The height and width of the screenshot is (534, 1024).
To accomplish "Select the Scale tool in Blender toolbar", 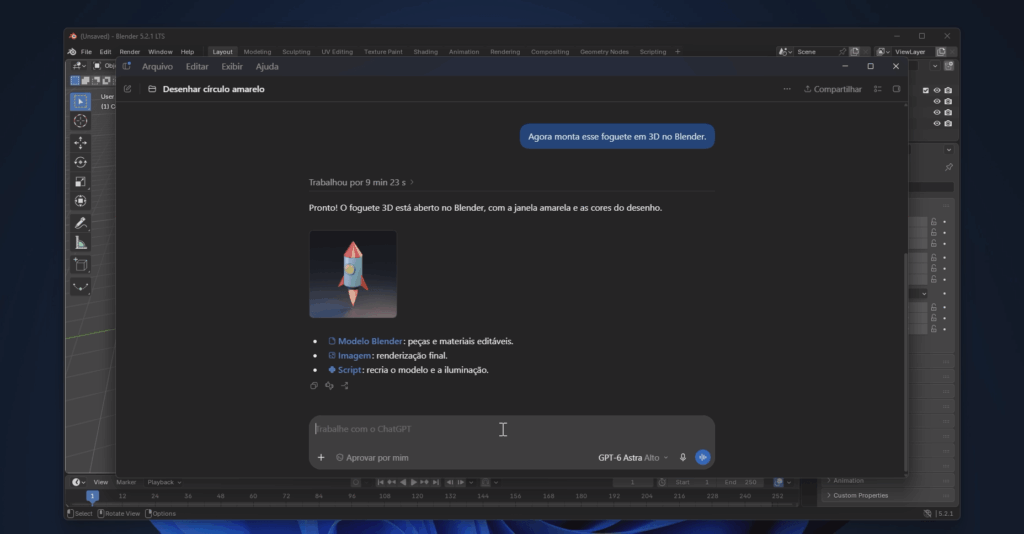I will (80, 181).
